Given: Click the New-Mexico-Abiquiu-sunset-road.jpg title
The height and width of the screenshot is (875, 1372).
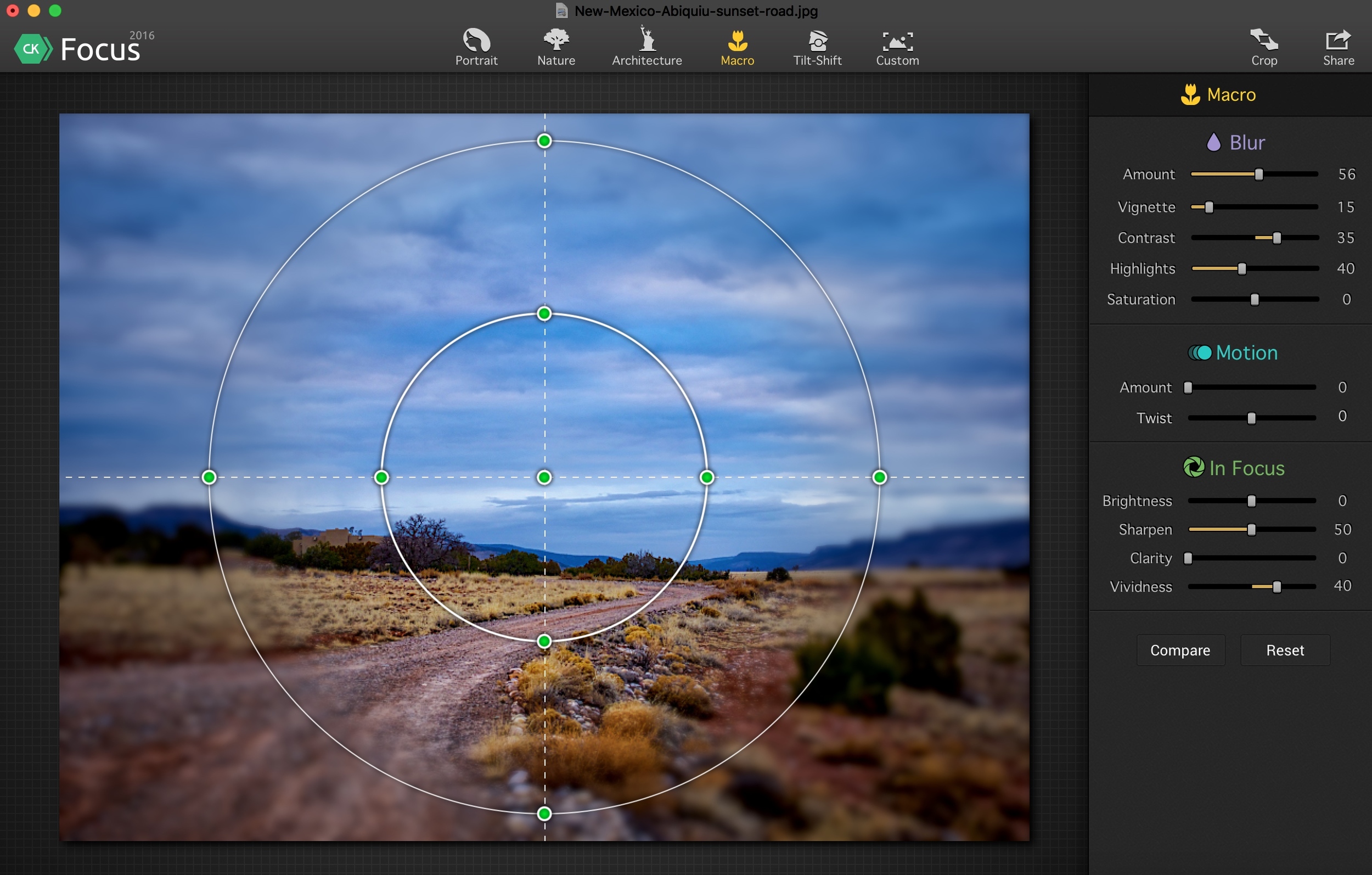Looking at the screenshot, I should [696, 11].
